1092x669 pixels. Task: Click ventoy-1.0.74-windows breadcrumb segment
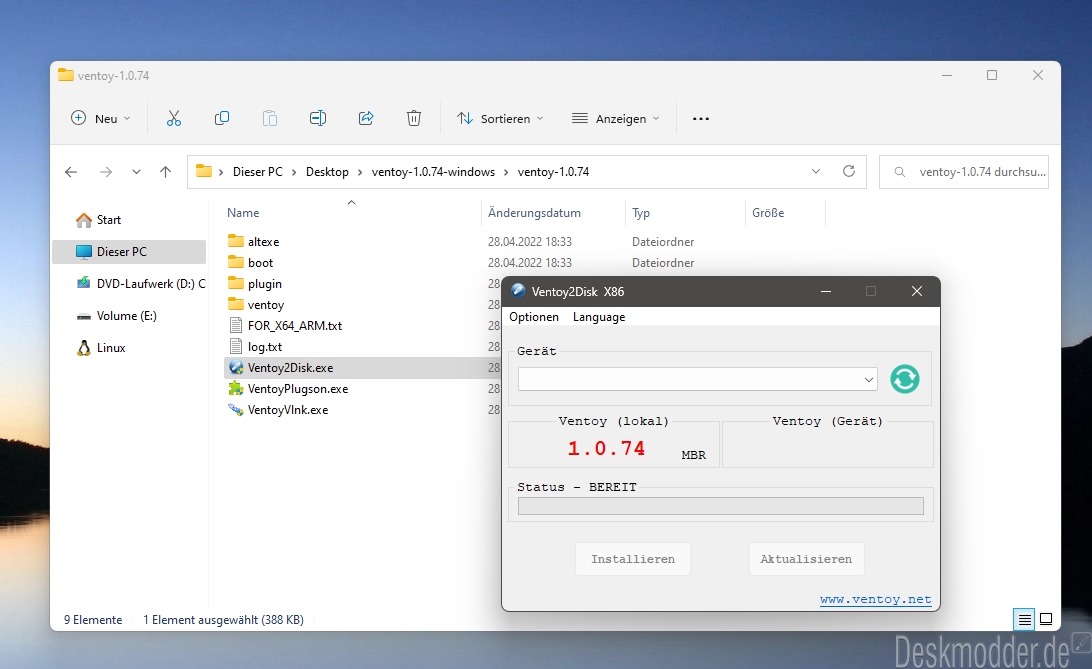pos(433,172)
